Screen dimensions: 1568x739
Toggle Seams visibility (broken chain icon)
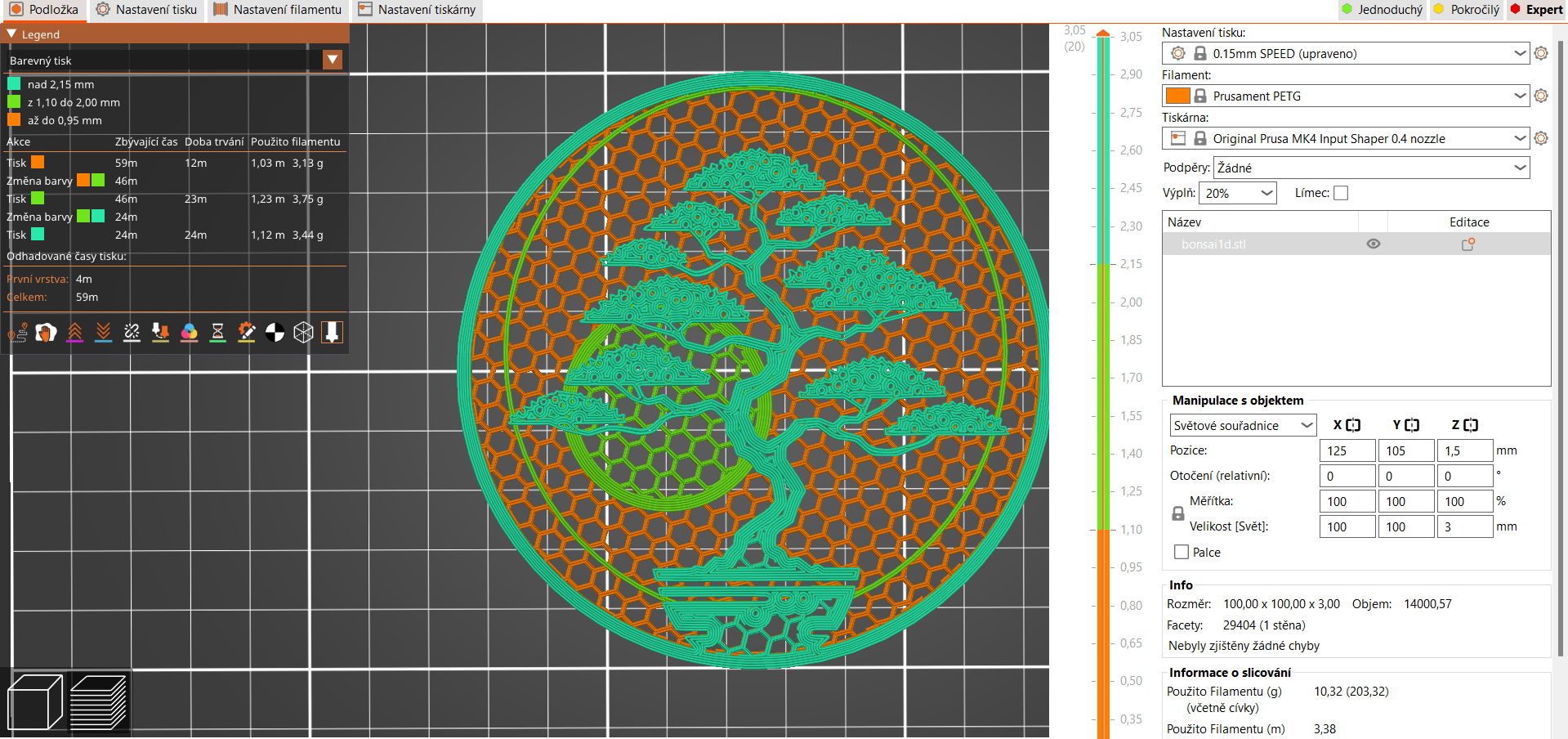[x=132, y=333]
